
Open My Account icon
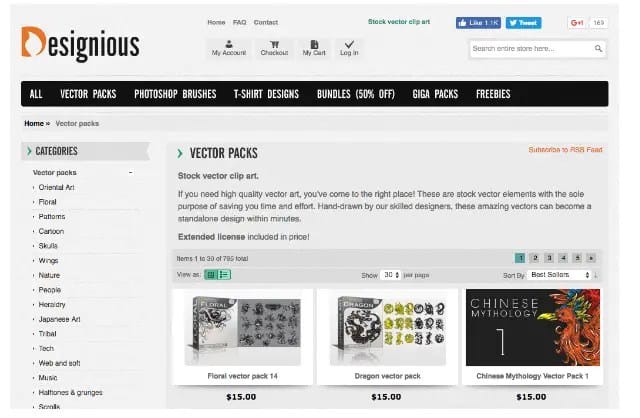229,44
